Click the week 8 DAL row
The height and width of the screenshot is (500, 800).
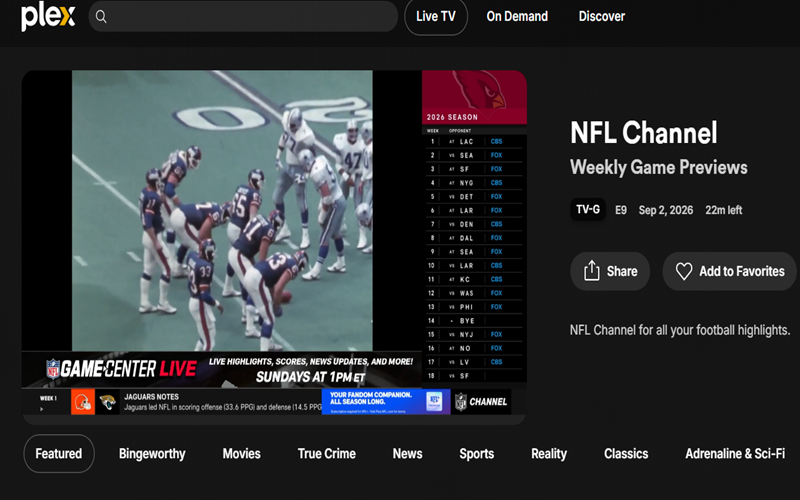click(474, 238)
